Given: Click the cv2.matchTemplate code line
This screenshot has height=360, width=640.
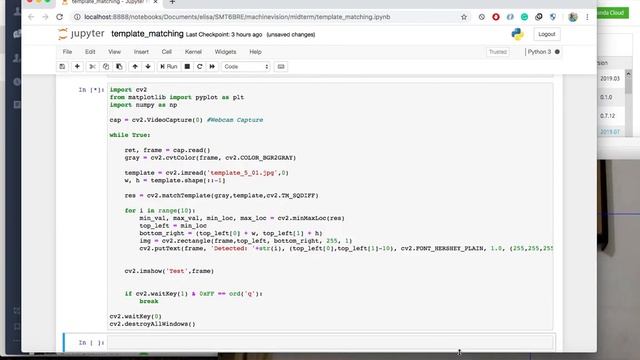Looking at the screenshot, I should [222, 196].
